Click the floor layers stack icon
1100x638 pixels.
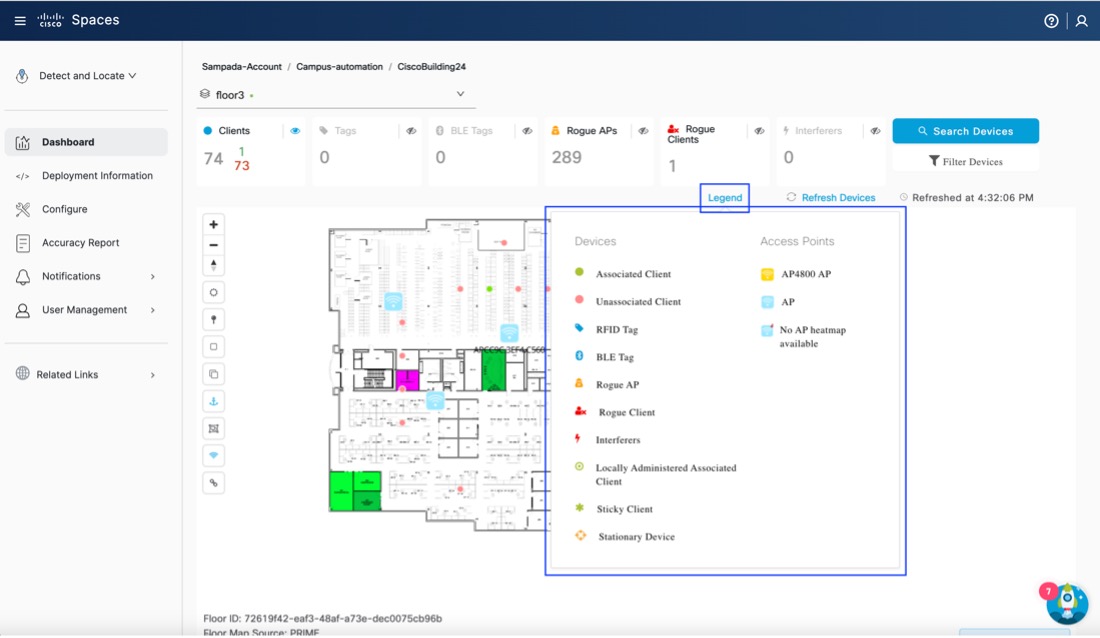[205, 94]
